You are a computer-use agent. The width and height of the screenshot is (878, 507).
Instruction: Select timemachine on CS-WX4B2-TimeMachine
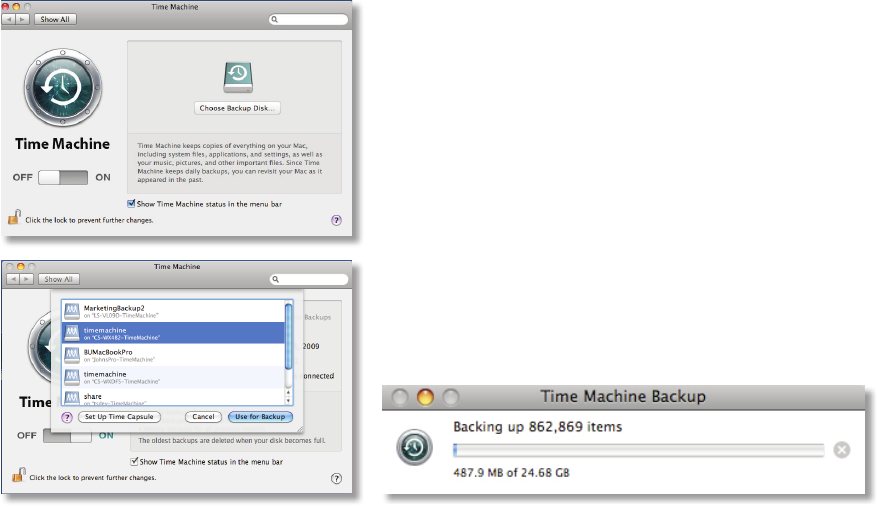pos(174,333)
